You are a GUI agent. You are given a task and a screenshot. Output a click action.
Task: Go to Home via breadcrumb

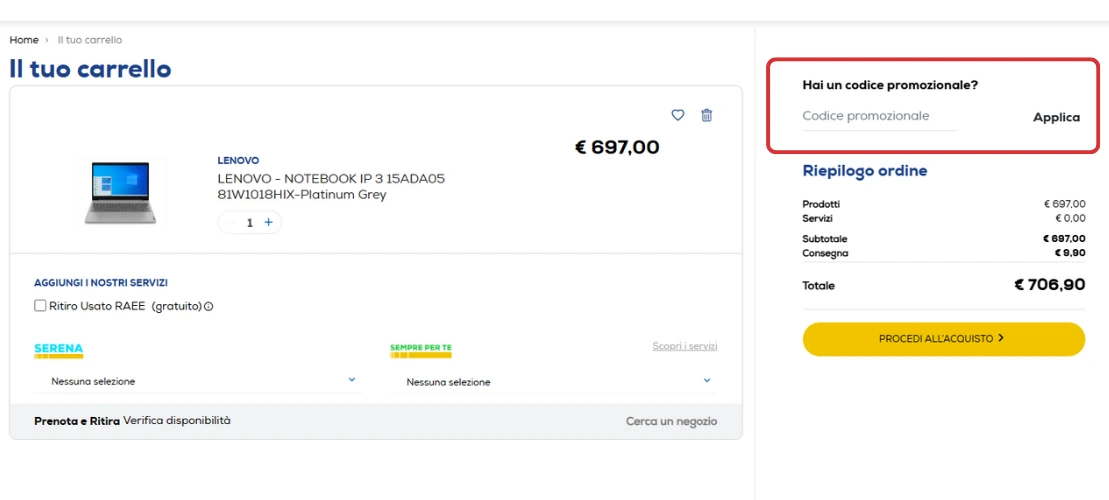click(x=24, y=40)
